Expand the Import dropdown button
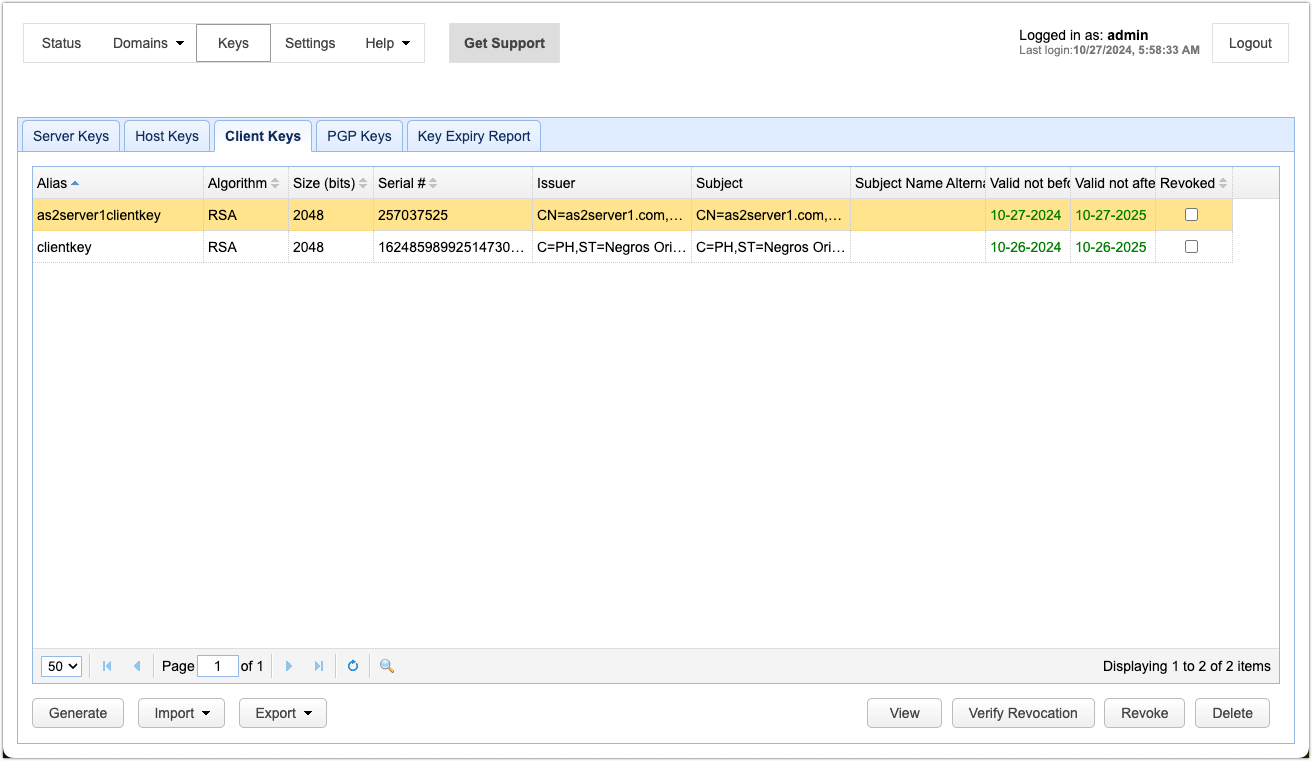The image size is (1312, 761). (181, 713)
